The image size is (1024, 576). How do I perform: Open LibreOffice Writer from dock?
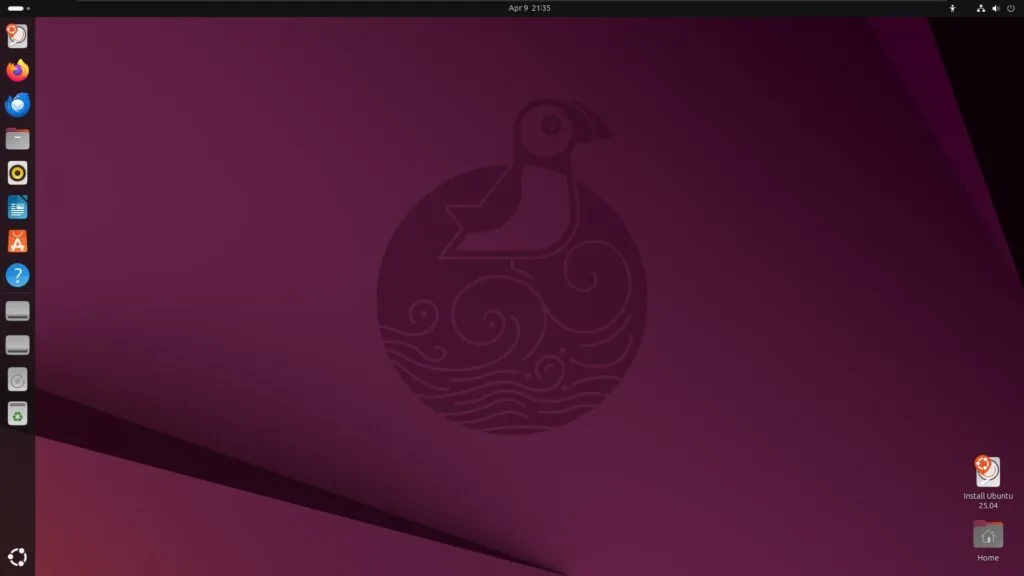coord(18,208)
